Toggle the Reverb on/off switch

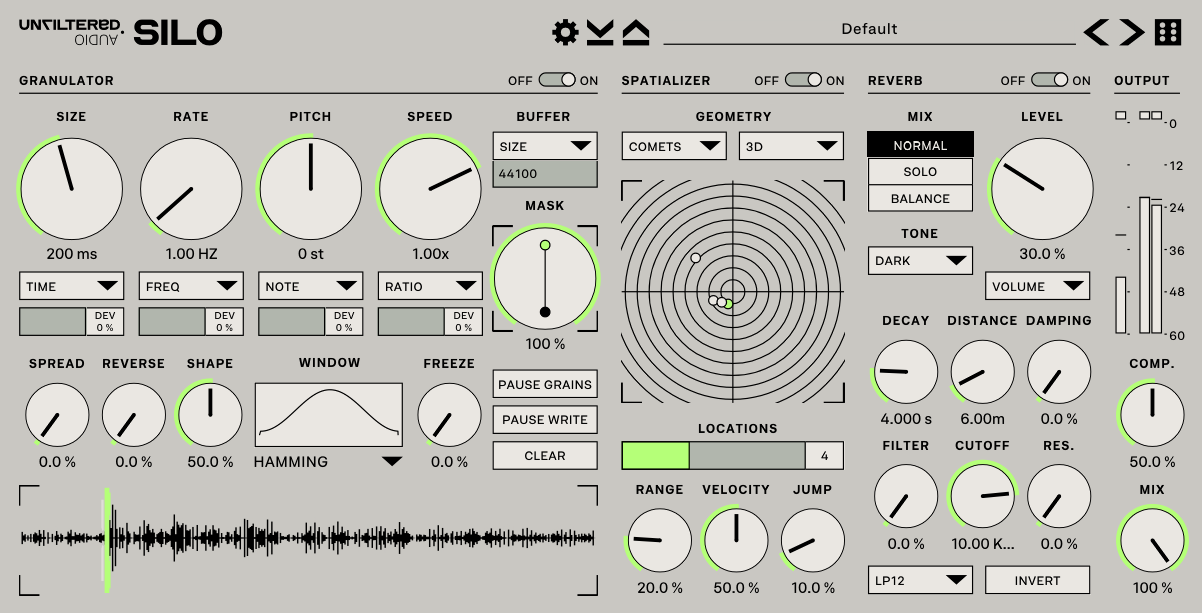point(1049,80)
